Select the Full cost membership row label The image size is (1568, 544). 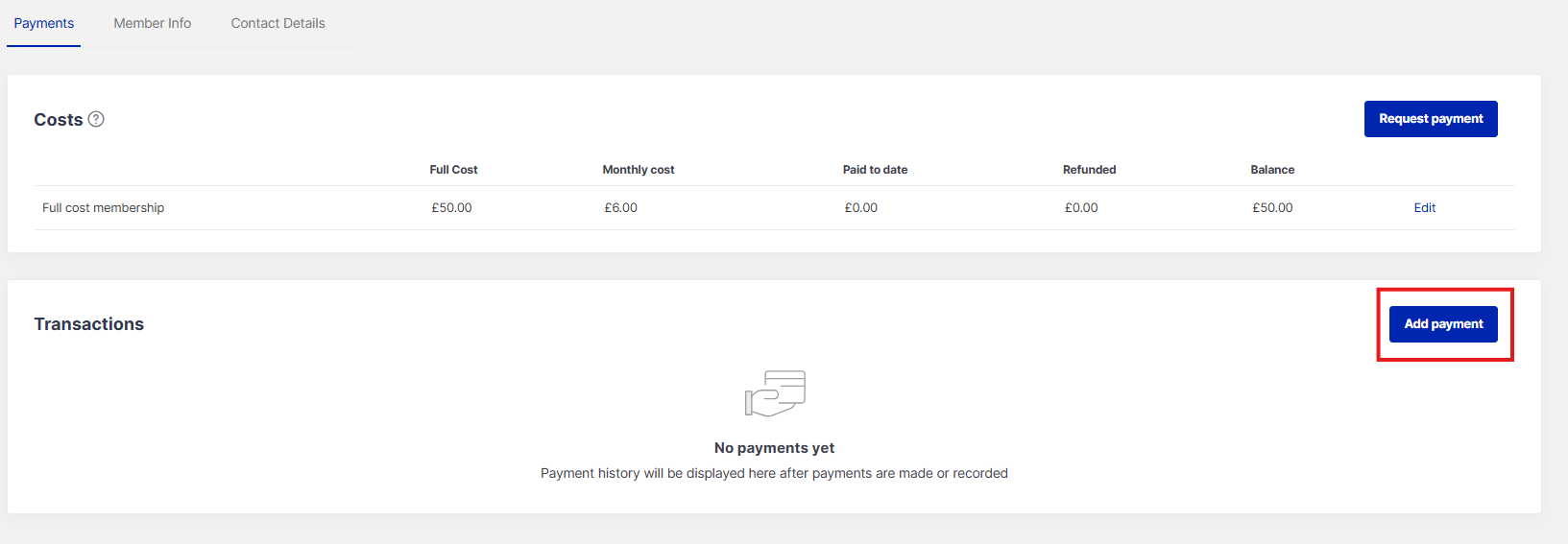104,208
